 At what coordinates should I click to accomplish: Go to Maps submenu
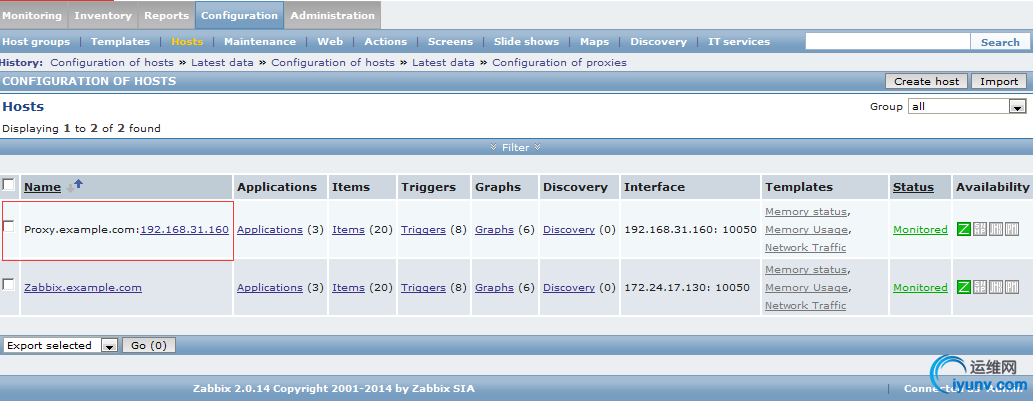coord(594,41)
